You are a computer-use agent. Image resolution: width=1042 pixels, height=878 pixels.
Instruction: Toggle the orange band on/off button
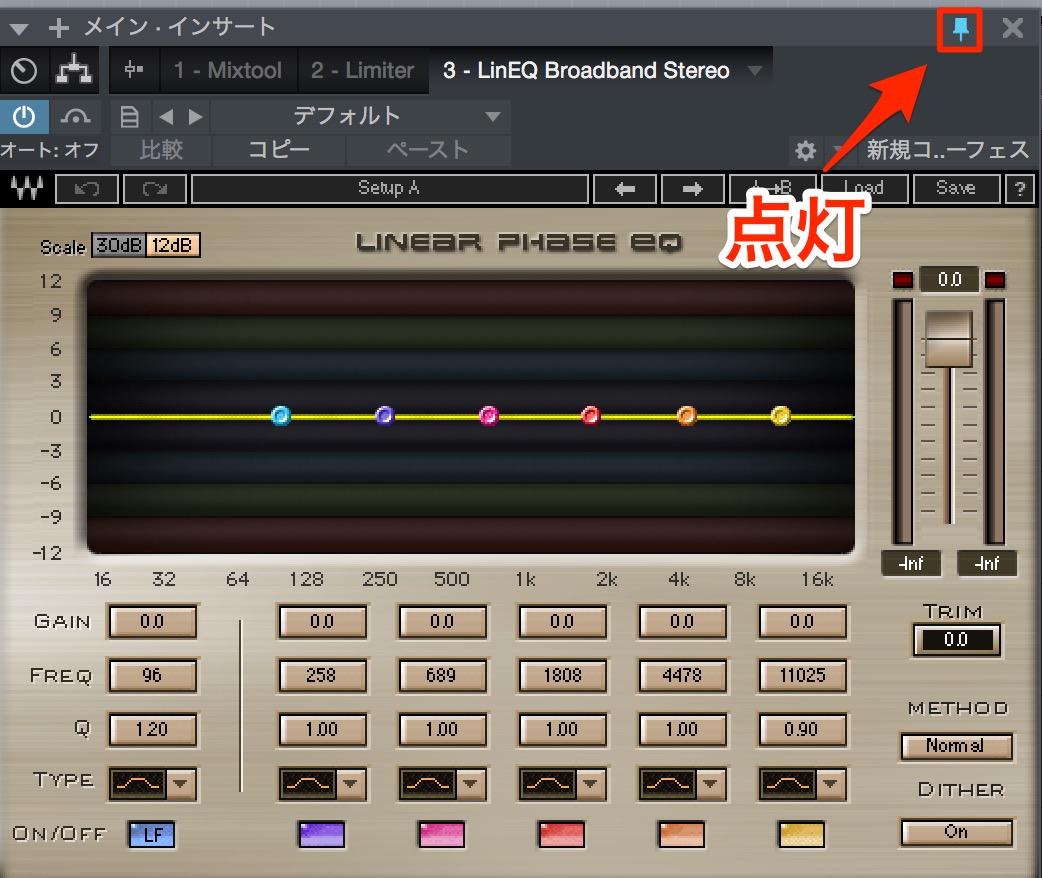(x=681, y=835)
